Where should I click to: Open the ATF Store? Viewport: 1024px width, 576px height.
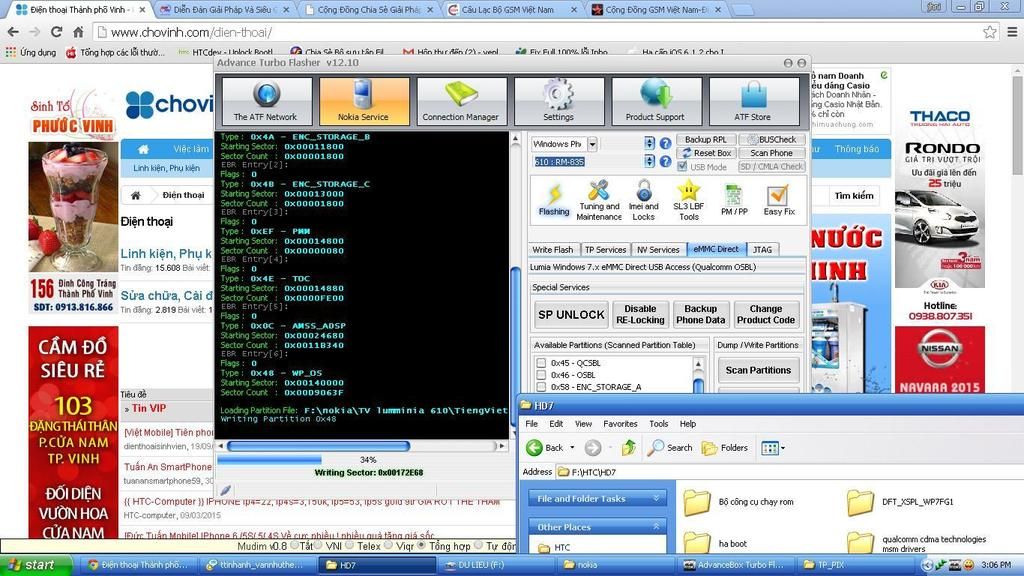[x=753, y=101]
